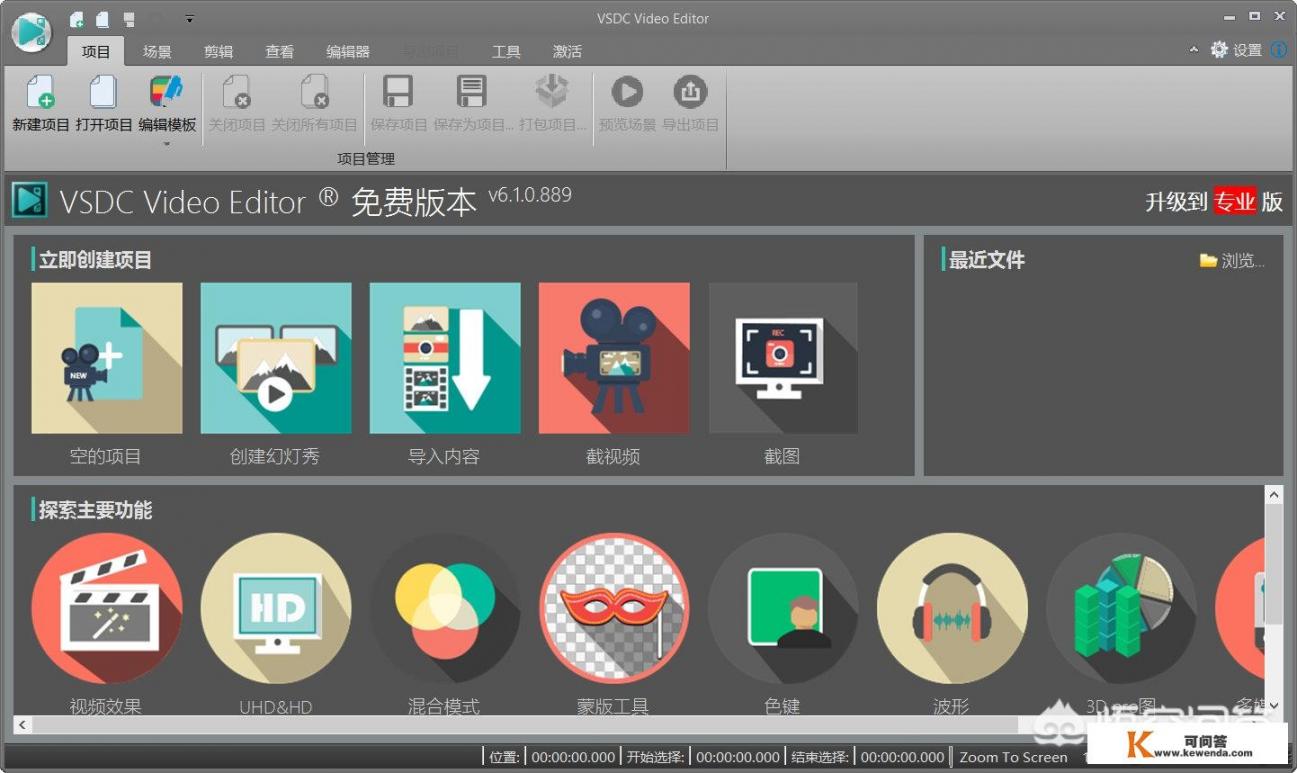
Task: Click the 位置 time value in status bar
Action: point(573,757)
